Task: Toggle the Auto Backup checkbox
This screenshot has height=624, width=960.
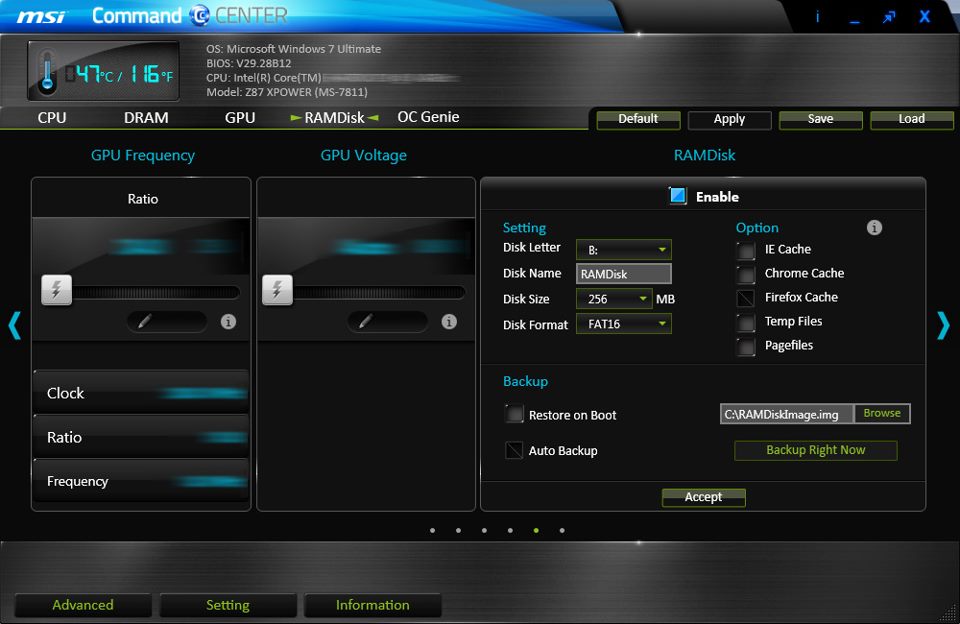Action: [x=514, y=450]
